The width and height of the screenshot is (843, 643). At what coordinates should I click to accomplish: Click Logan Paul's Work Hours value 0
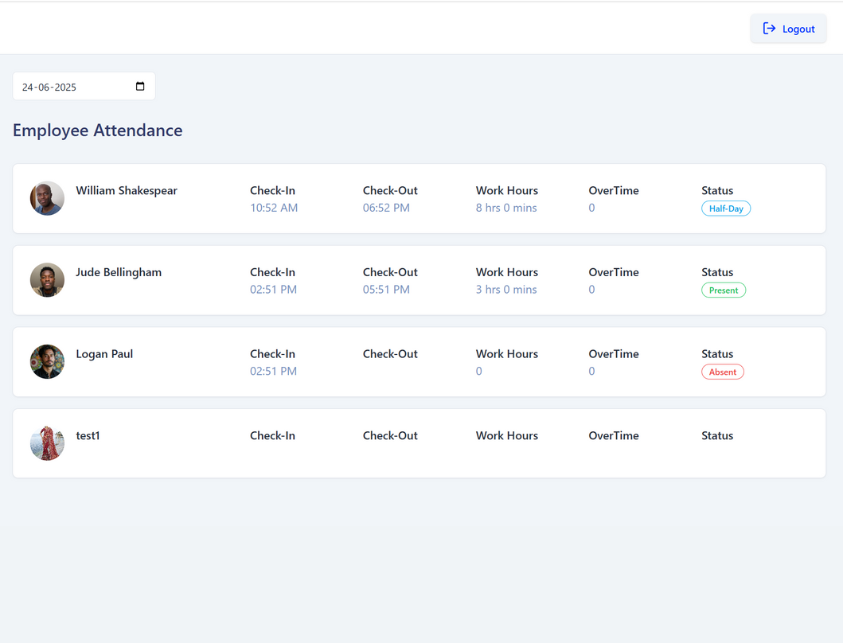click(x=479, y=371)
